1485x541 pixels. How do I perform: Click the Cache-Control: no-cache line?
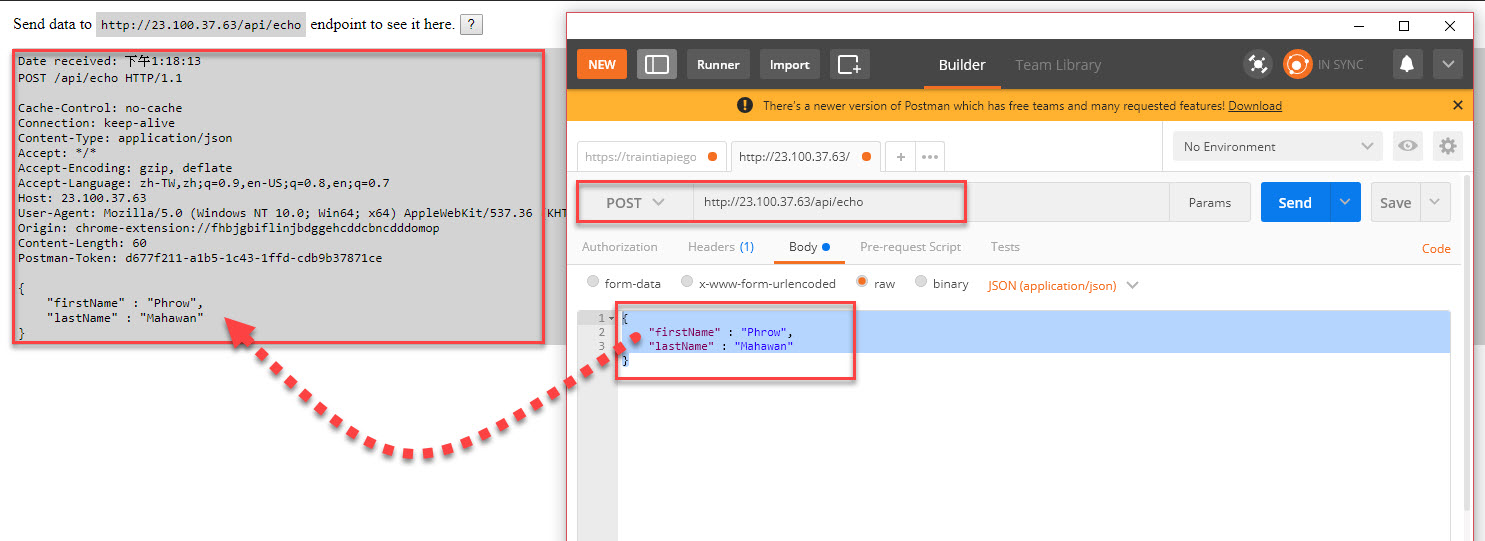(100, 108)
